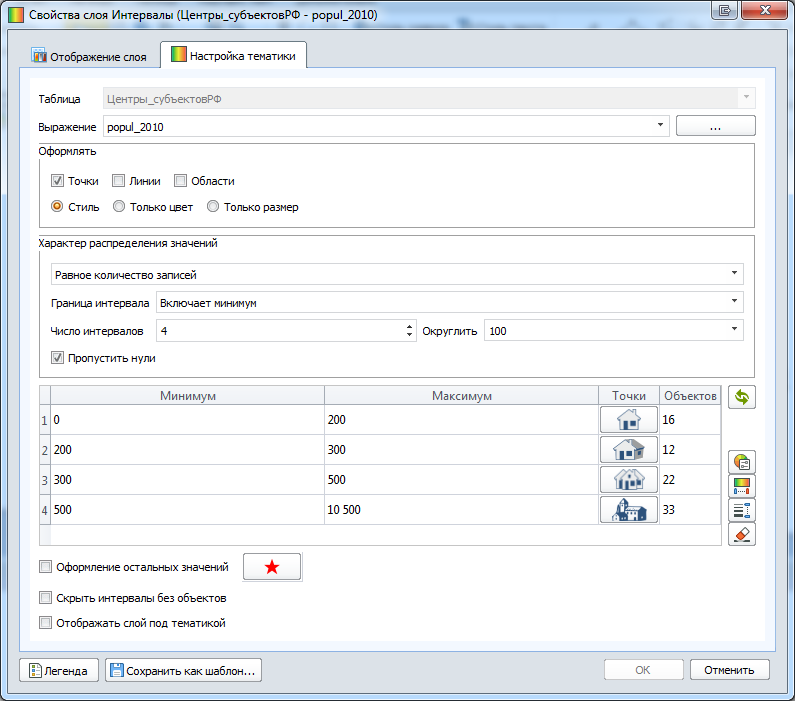Open the pie chart style settings icon

pos(742,462)
